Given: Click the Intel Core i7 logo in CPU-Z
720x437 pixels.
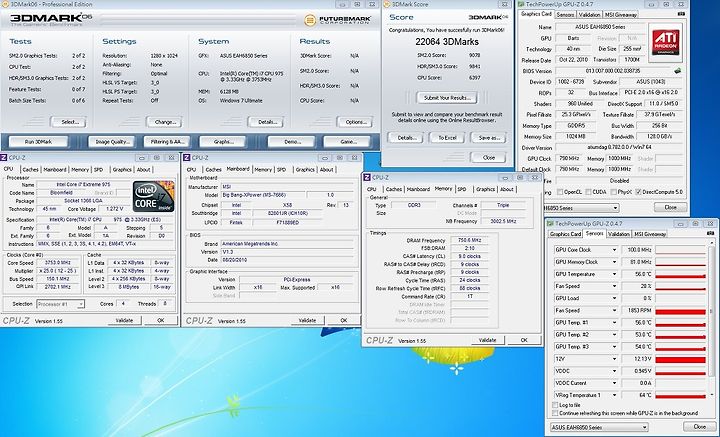Looking at the screenshot, I should pyautogui.click(x=153, y=197).
